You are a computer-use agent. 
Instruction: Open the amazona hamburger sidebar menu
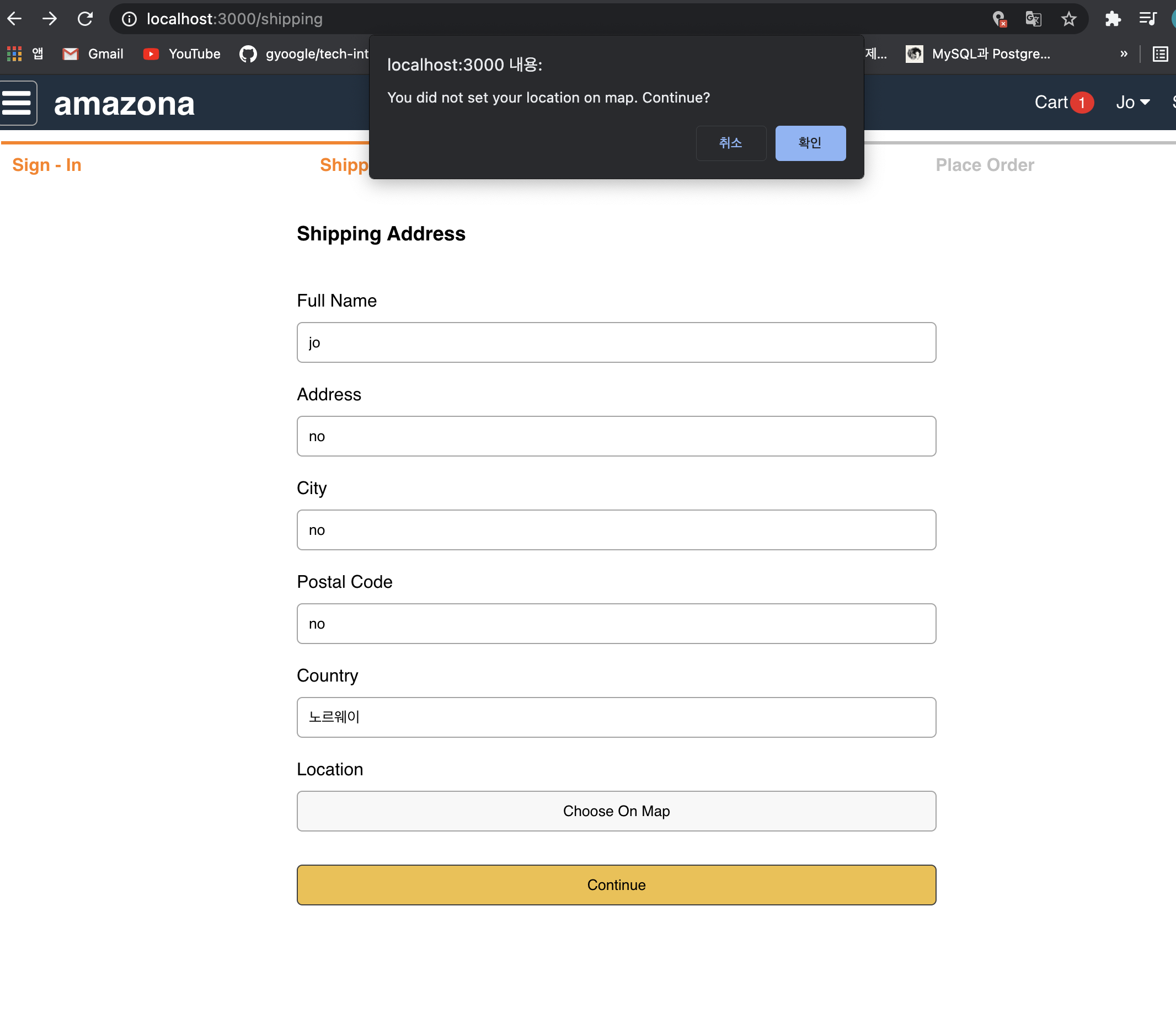(18, 103)
